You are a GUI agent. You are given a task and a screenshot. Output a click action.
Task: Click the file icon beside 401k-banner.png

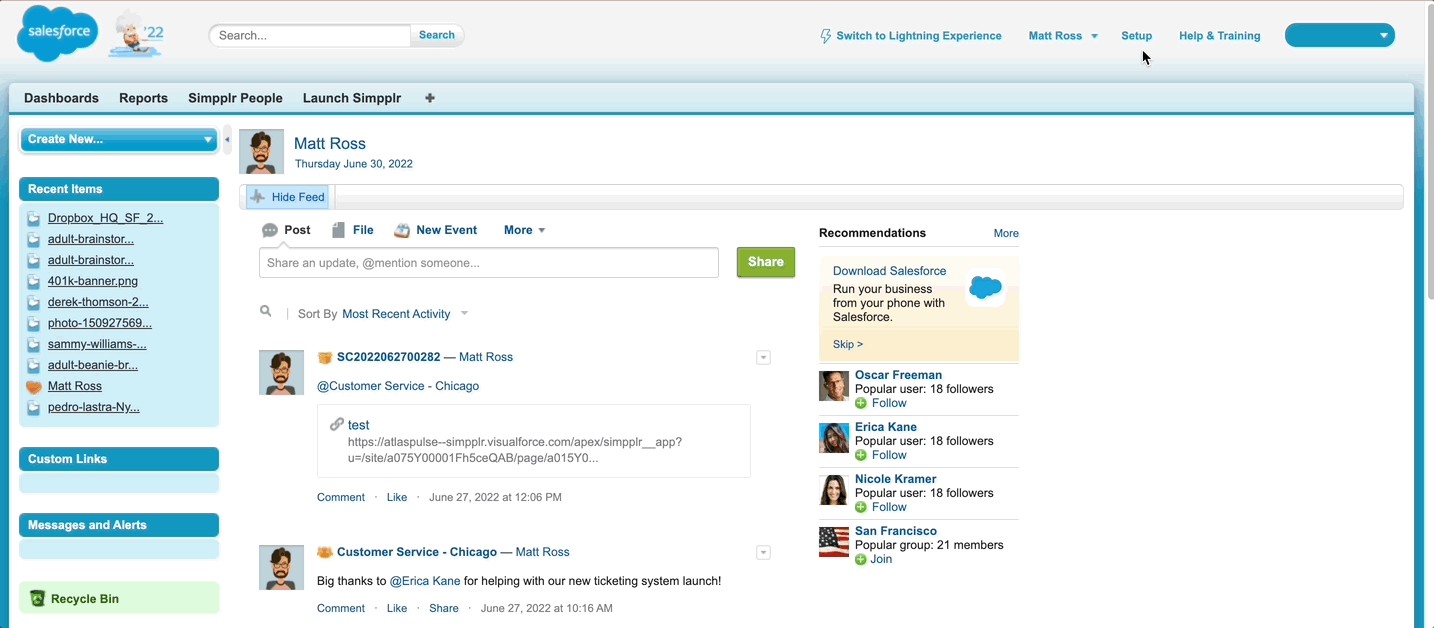click(x=34, y=281)
